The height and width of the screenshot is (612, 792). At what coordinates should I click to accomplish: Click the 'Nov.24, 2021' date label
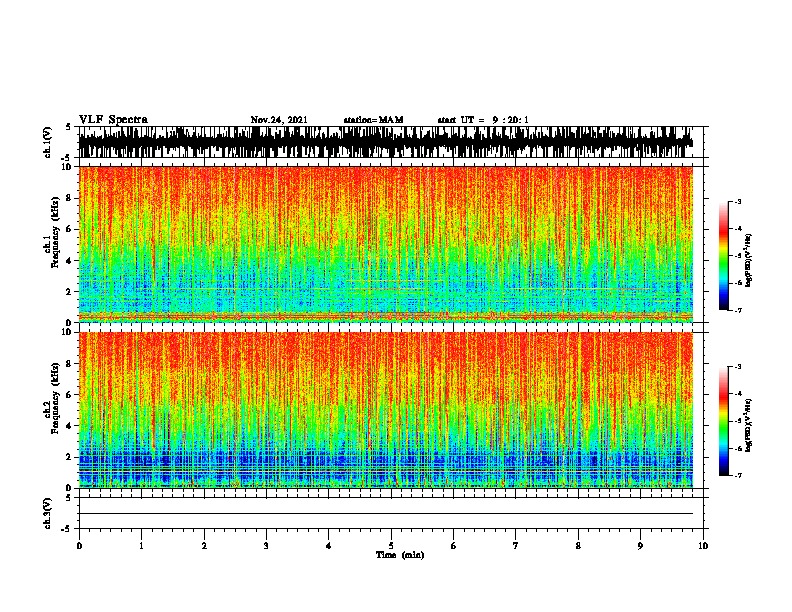(279, 120)
